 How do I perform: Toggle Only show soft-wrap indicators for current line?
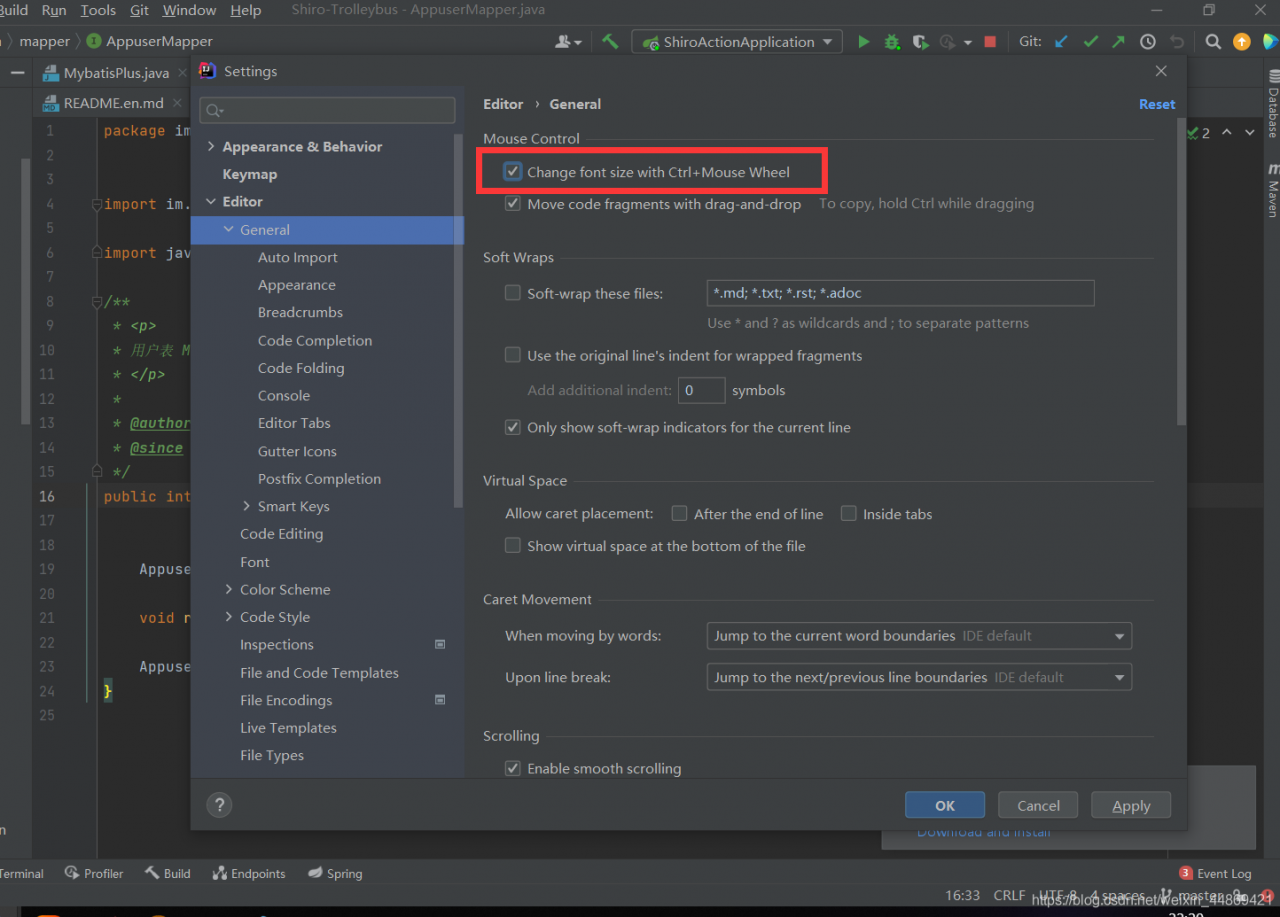coord(513,427)
